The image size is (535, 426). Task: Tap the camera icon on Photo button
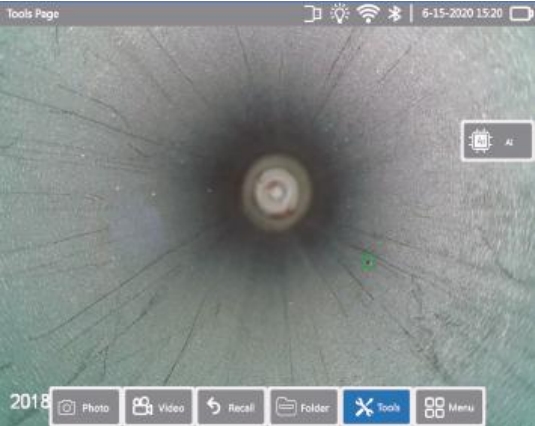tap(67, 408)
